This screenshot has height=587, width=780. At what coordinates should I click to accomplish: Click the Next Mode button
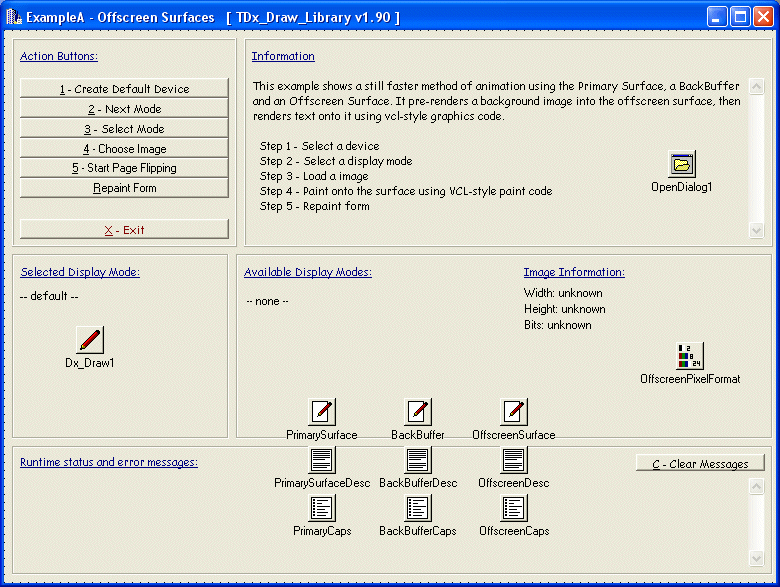(x=124, y=109)
